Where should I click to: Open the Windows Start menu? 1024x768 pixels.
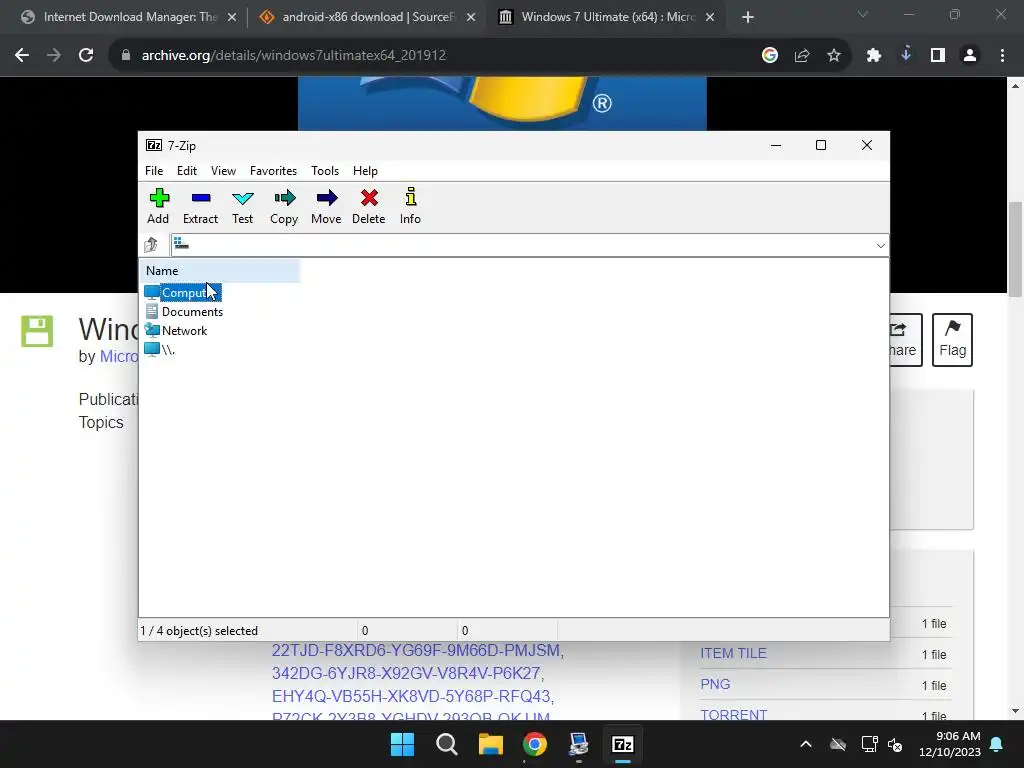coord(402,744)
